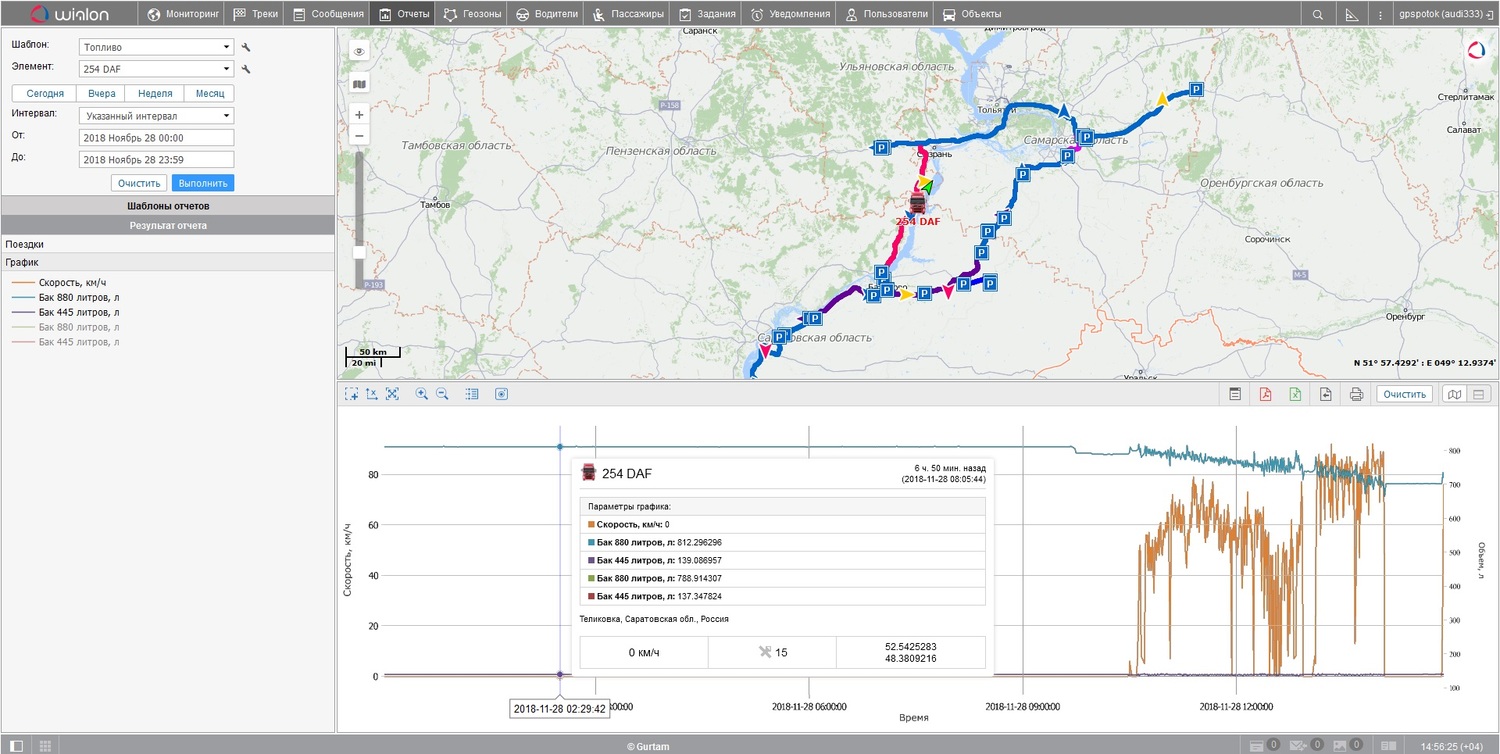Open Шаблон properties wrench icon
This screenshot has height=754, width=1500.
246,47
